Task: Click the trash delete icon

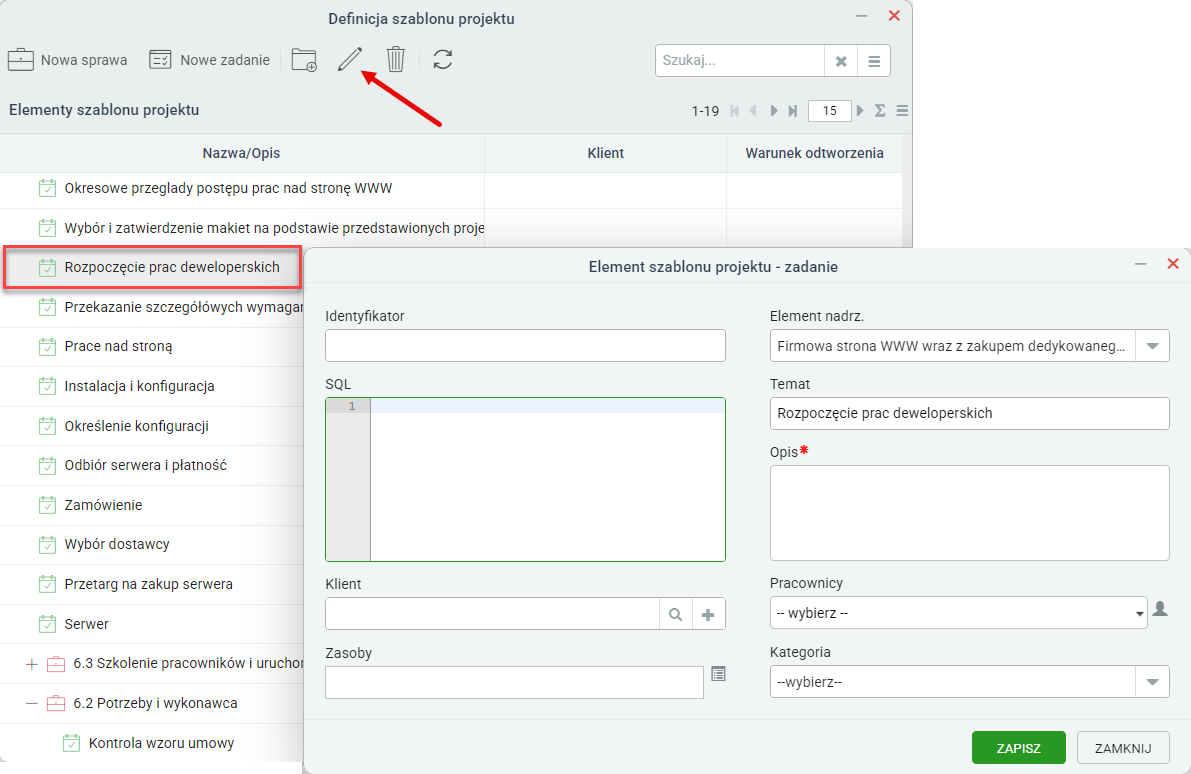Action: point(396,60)
